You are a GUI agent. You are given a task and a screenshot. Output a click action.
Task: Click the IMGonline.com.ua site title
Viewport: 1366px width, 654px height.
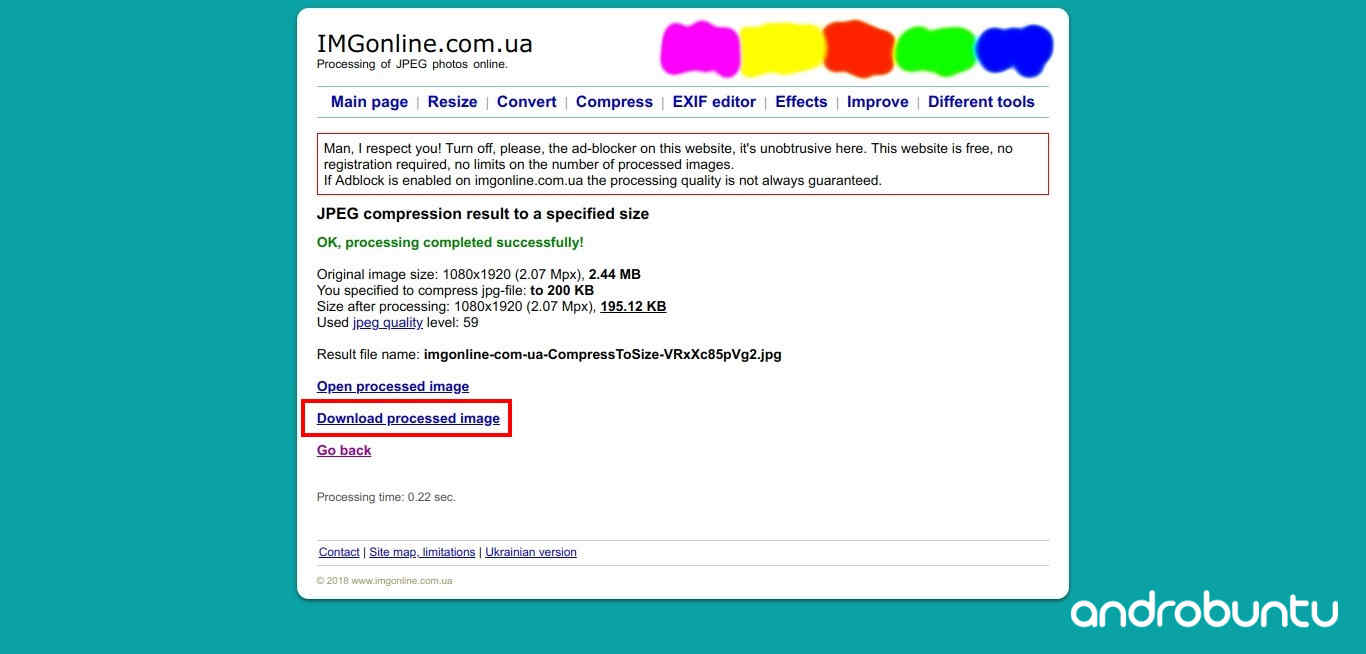point(424,44)
